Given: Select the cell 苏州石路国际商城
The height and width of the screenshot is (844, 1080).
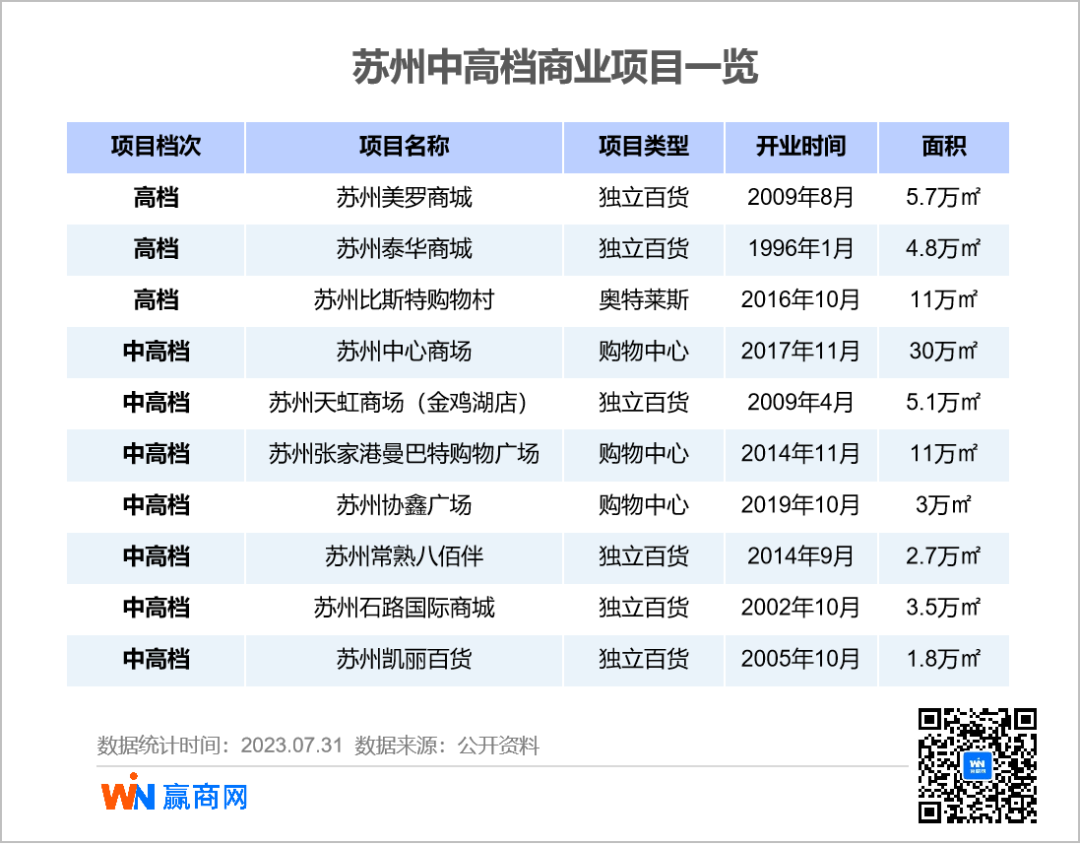Looking at the screenshot, I should click(404, 608).
